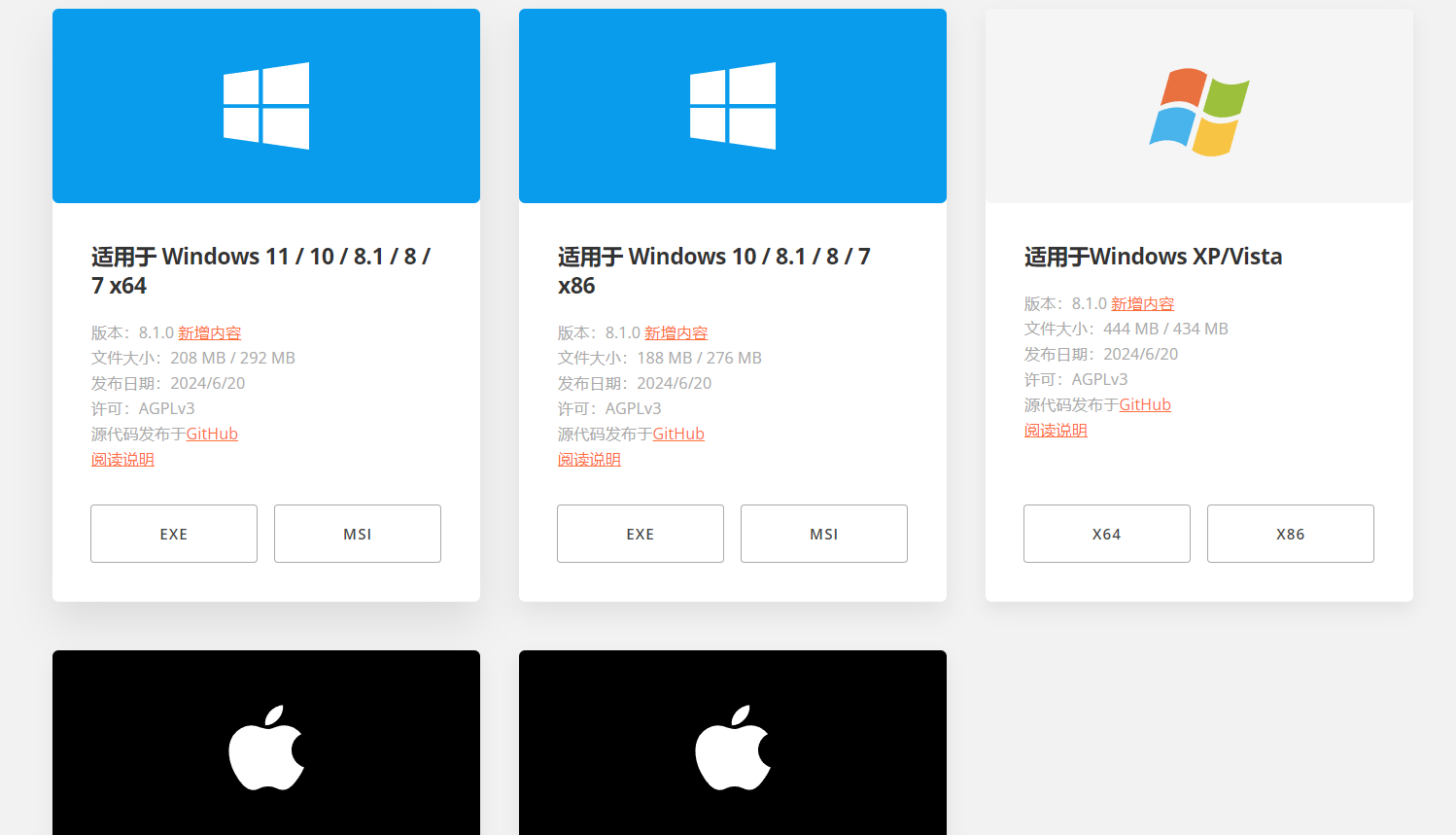Open GitHub link in XP/Vista card

point(1145,404)
